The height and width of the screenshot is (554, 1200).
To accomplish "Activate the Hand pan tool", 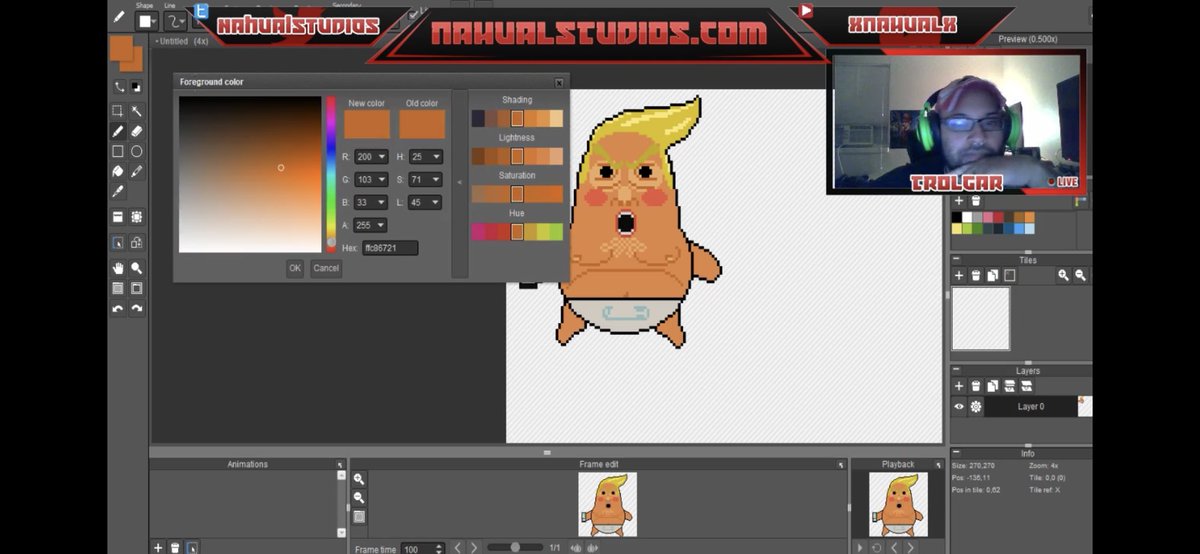I will [118, 268].
